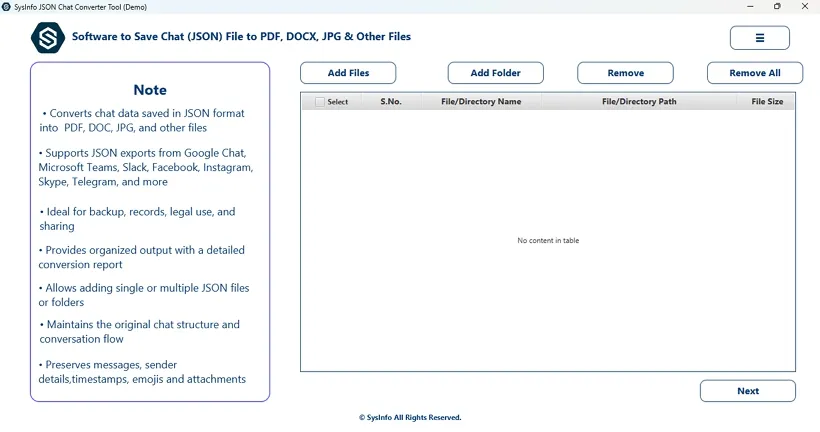Viewport: 820px width, 432px height.
Task: Click 'Supports JSON exports from Google Chat' note
Action: point(146,167)
